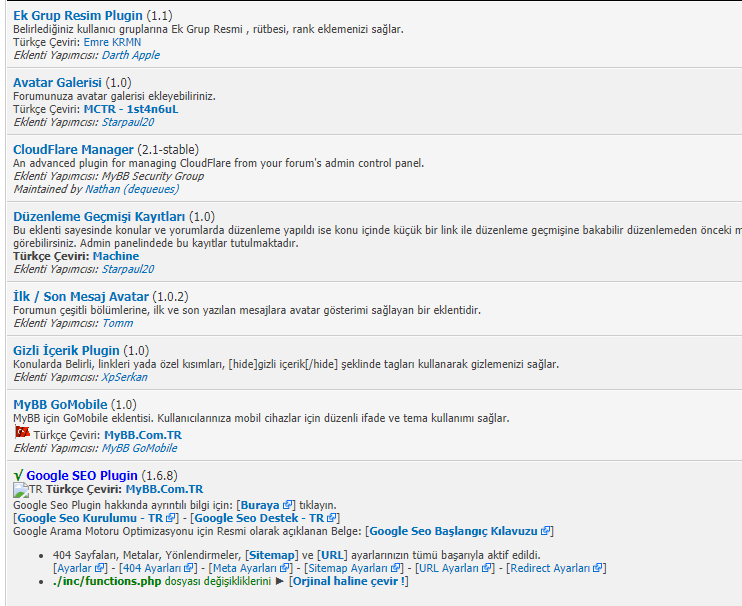
Task: Click the Machine translator link
Action: pos(116,256)
